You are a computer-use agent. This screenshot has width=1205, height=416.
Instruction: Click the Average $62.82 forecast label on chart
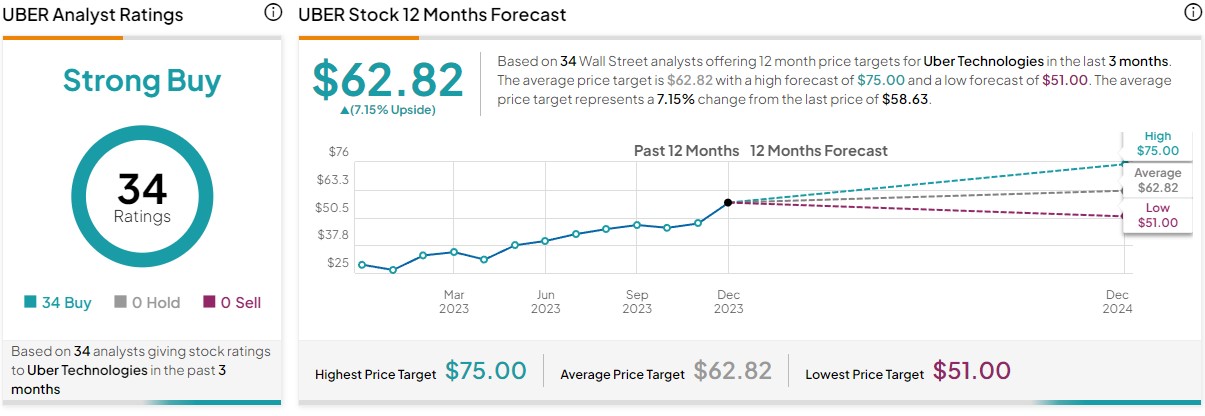(1158, 181)
